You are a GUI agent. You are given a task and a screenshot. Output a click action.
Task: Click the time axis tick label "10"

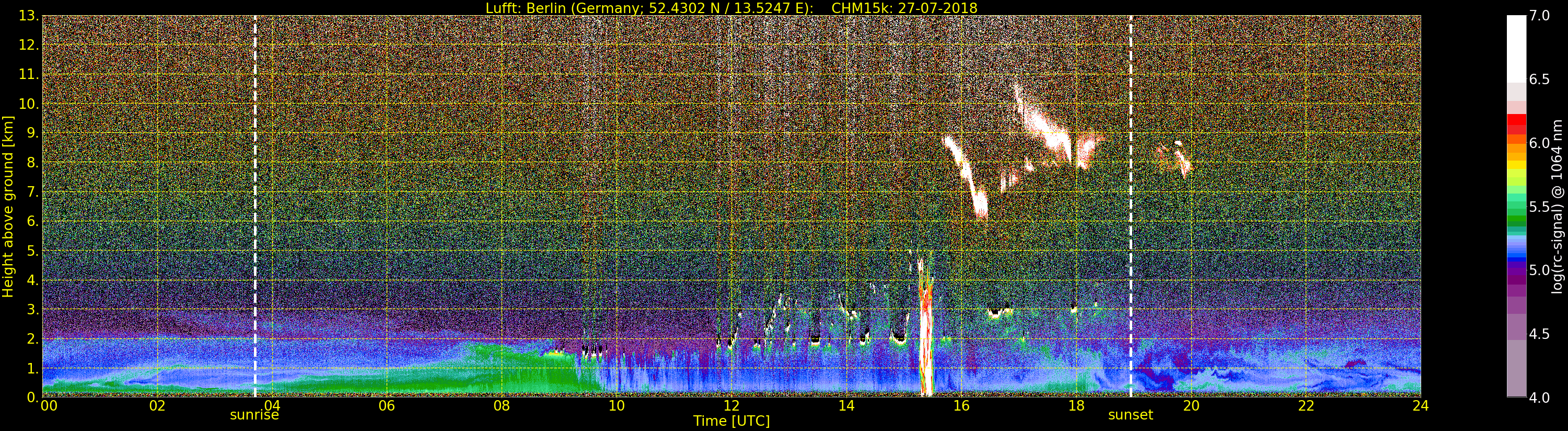(617, 406)
